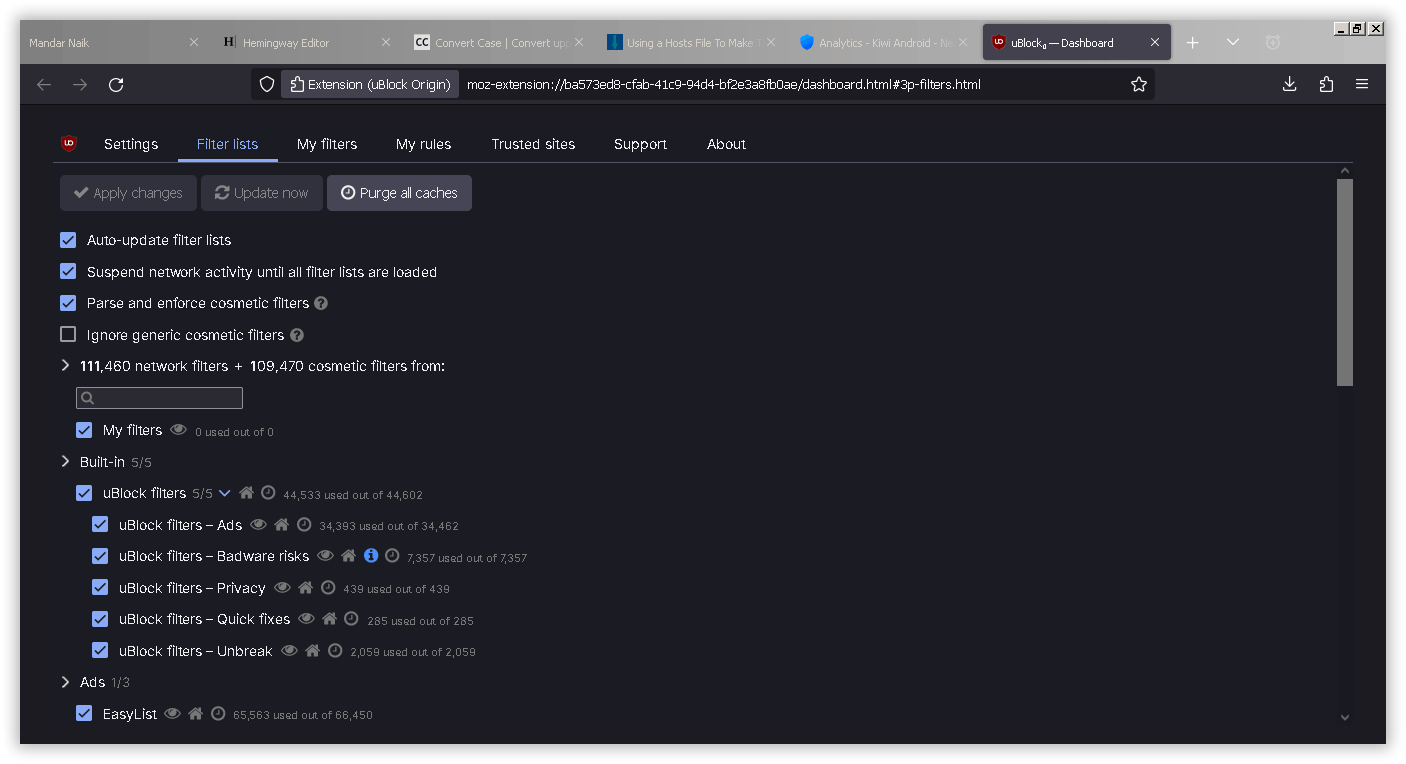Click clock icon on Badware risks row
This screenshot has height=764, width=1406.
(392, 555)
